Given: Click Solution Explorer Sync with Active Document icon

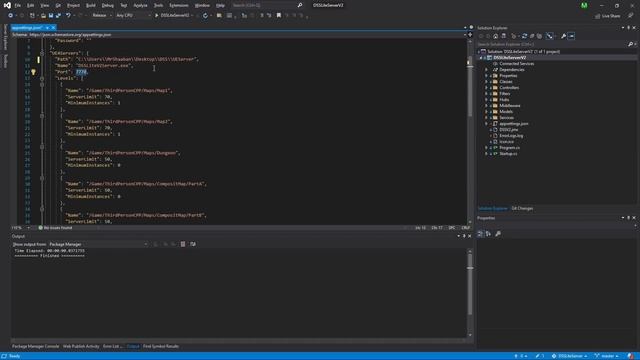Looking at the screenshot, I should (x=524, y=36).
